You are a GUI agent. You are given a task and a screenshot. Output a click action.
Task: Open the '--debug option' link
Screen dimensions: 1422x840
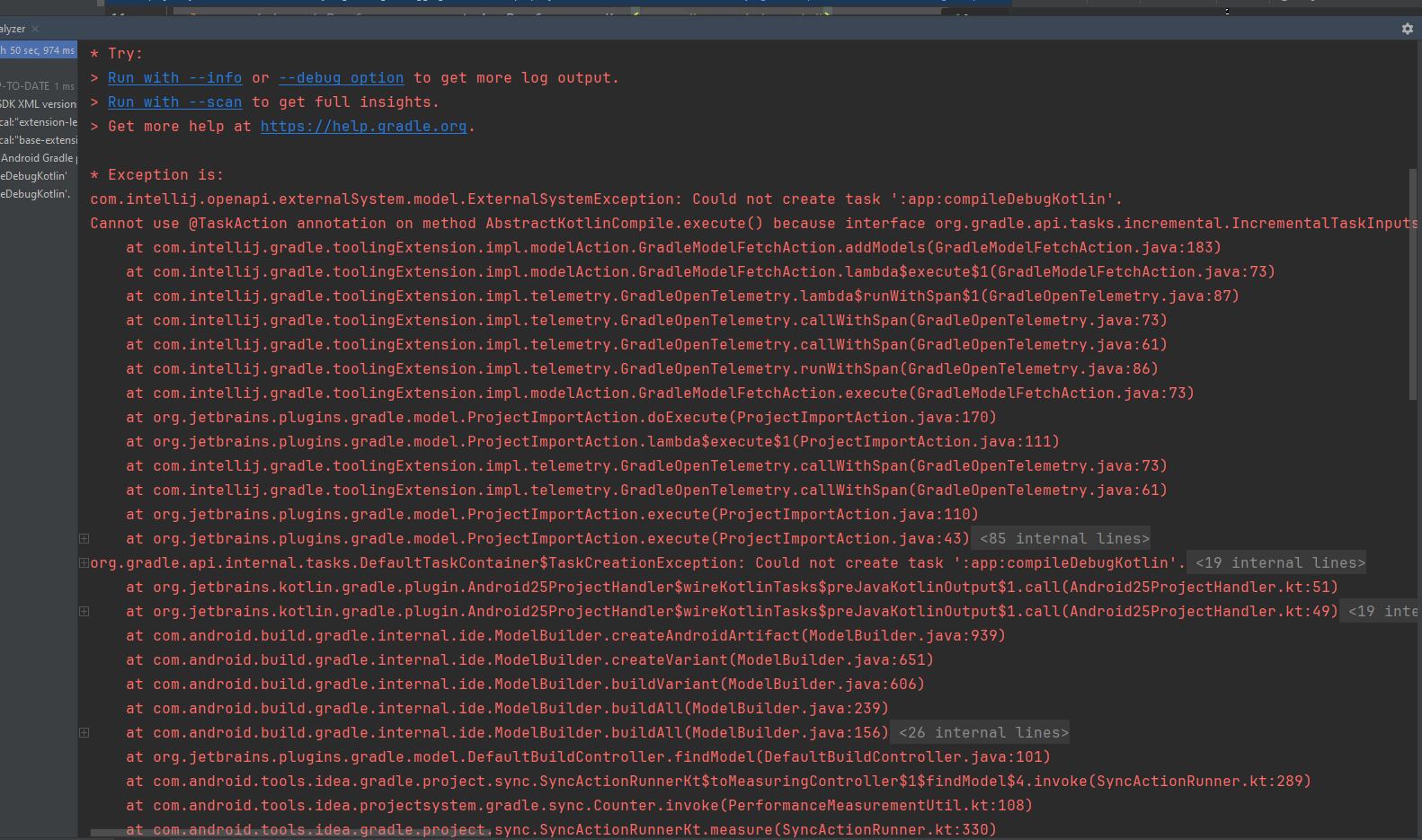point(342,78)
